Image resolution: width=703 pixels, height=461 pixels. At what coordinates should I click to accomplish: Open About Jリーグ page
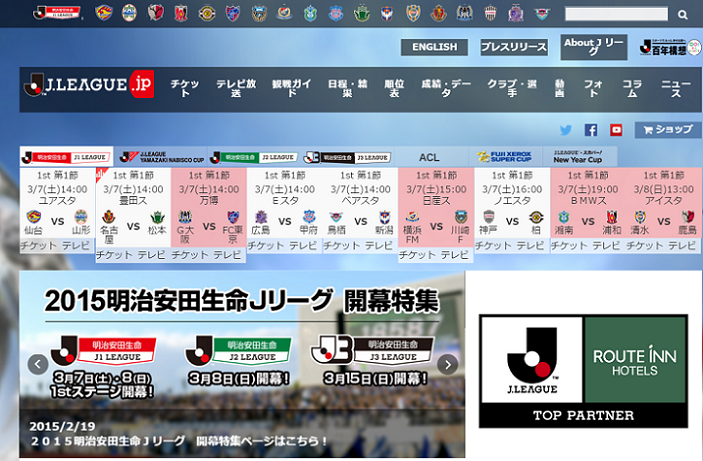click(594, 47)
